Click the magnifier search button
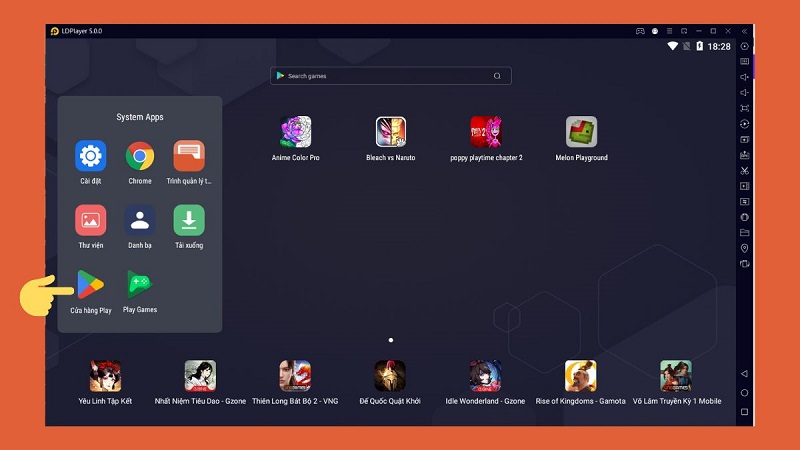The image size is (800, 450). (497, 76)
